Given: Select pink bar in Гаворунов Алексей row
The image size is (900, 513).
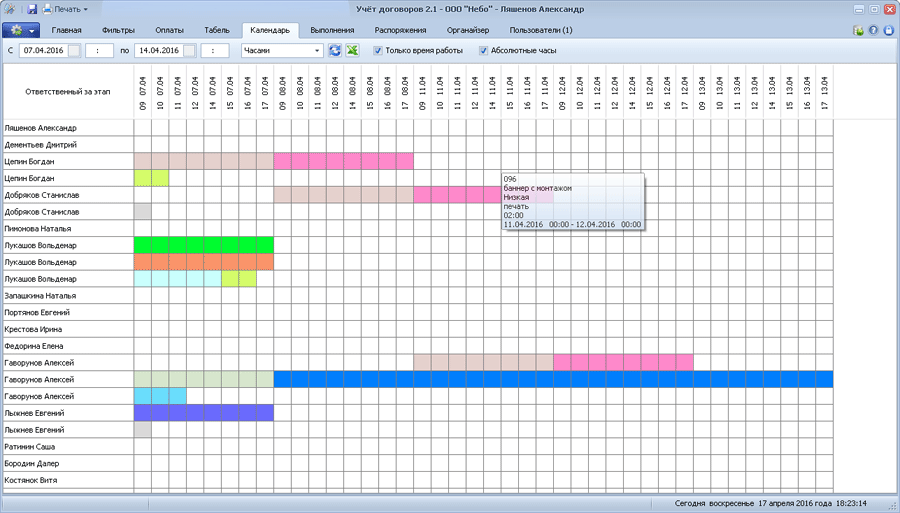Looking at the screenshot, I should pos(623,363).
